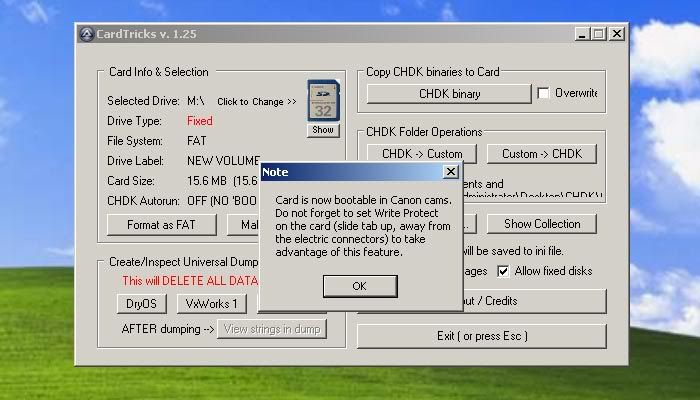
Task: Click the 'NEW VOLUME' drive label value
Action: click(223, 161)
